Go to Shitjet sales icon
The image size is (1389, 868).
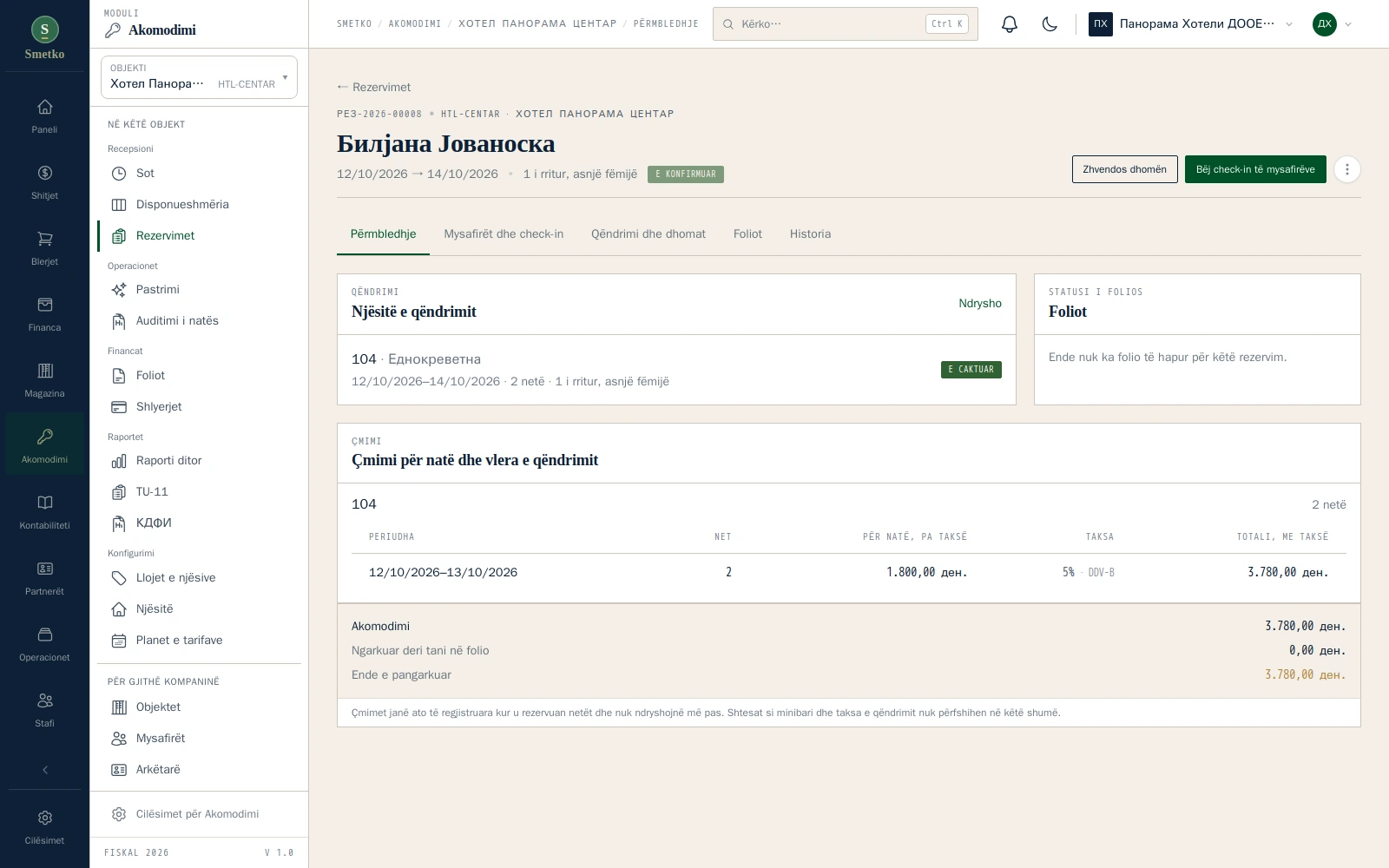coord(44,183)
